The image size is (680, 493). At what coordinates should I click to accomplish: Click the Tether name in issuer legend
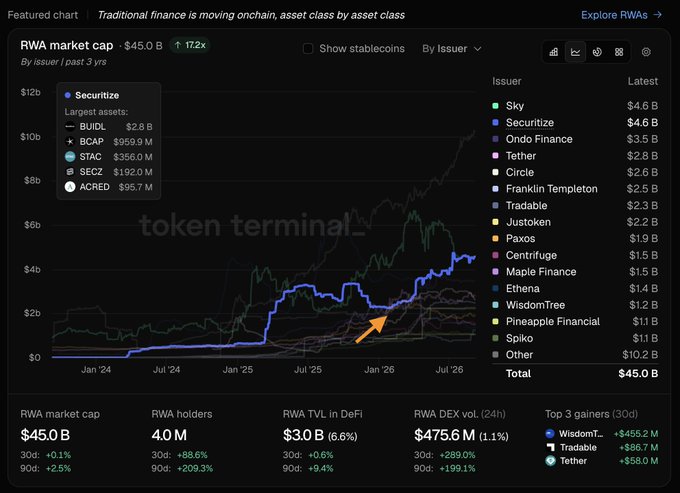(521, 155)
